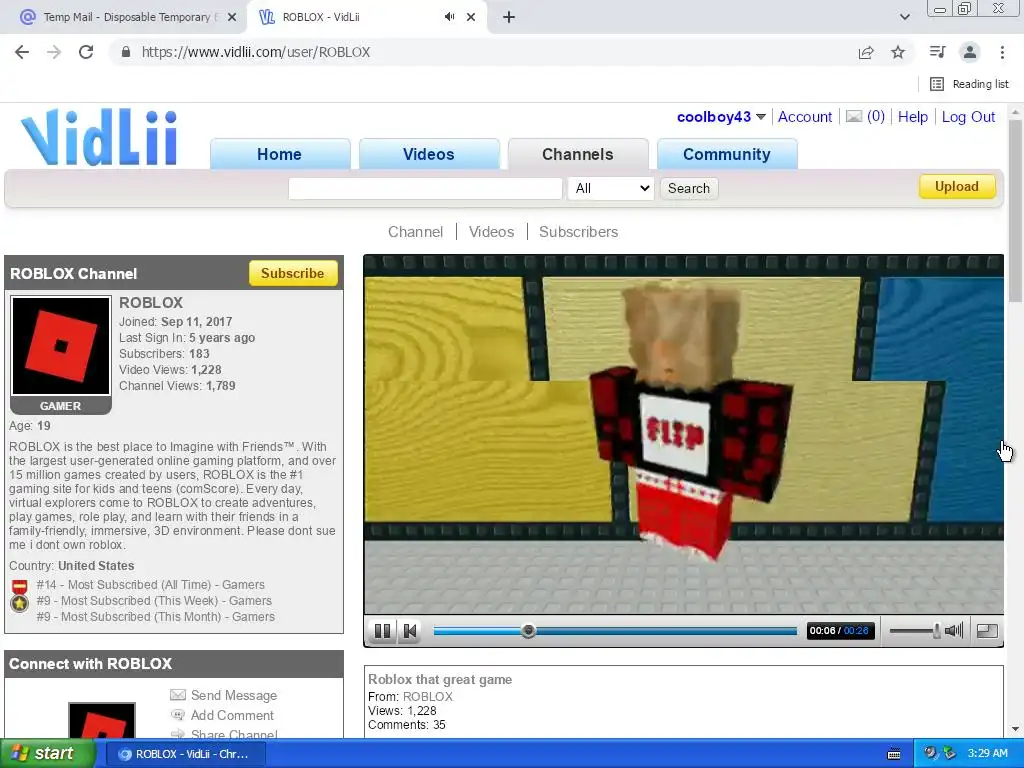The height and width of the screenshot is (768, 1024).
Task: Click the page scrollbar down arrow
Action: click(x=1014, y=729)
